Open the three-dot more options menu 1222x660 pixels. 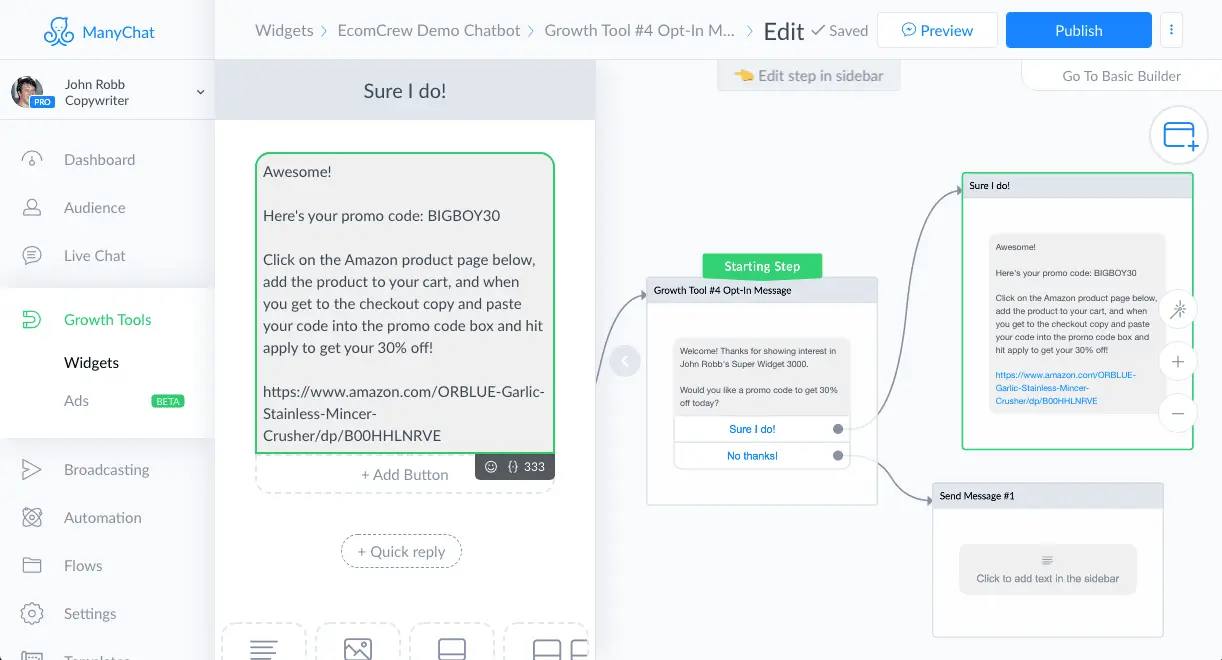click(x=1171, y=30)
